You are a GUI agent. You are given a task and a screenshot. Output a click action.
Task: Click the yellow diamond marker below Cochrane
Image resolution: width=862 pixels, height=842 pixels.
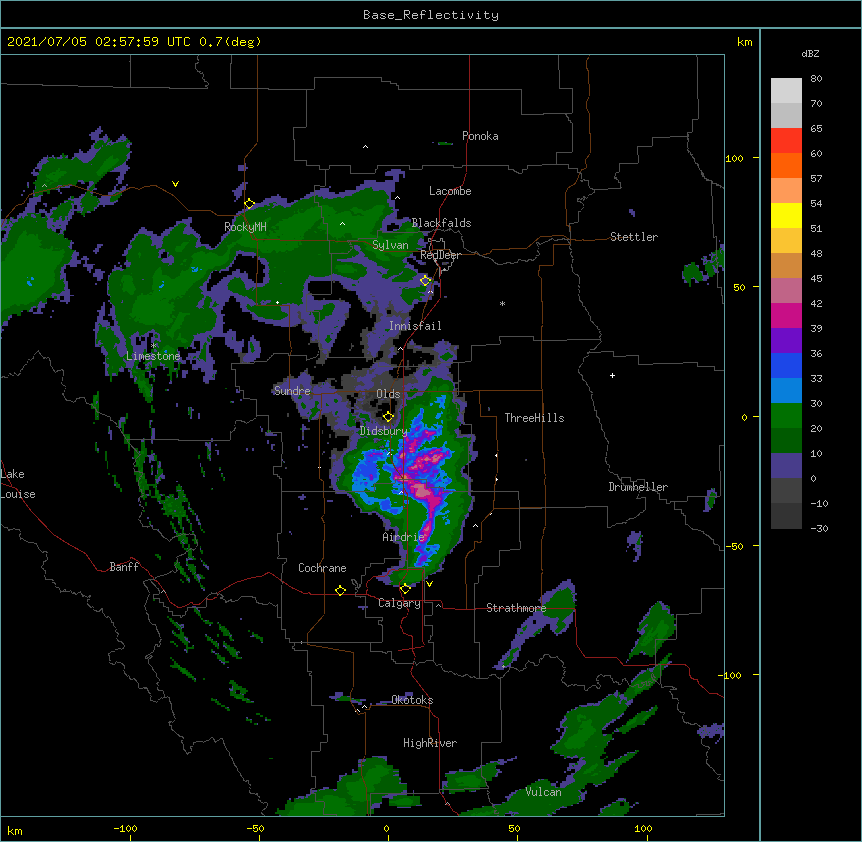tap(340, 591)
